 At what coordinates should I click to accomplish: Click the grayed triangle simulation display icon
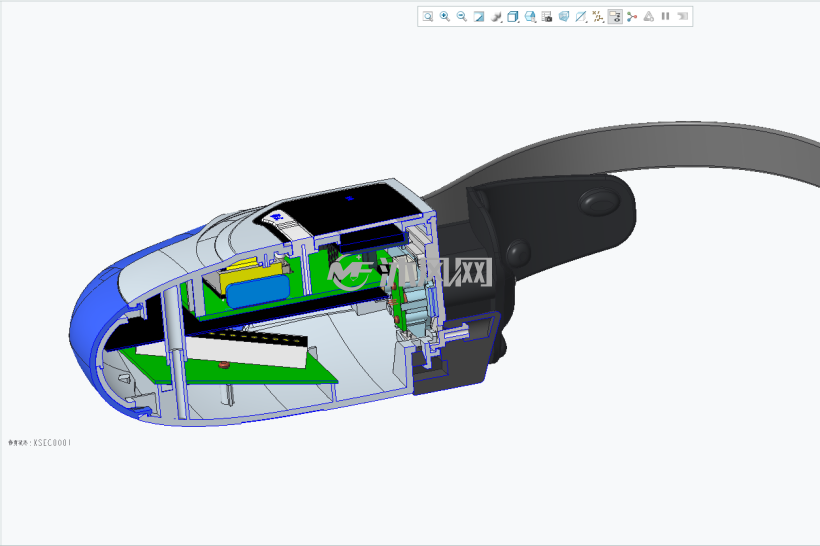[648, 17]
